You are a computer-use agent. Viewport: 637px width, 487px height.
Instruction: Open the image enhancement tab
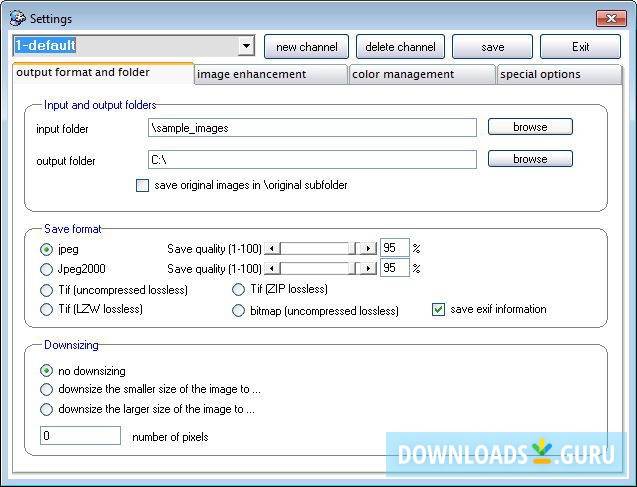[271, 74]
